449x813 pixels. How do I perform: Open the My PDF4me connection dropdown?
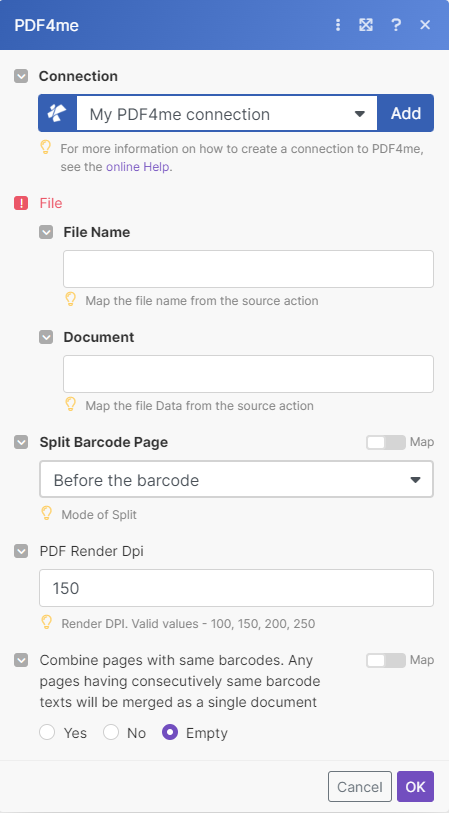(x=227, y=113)
